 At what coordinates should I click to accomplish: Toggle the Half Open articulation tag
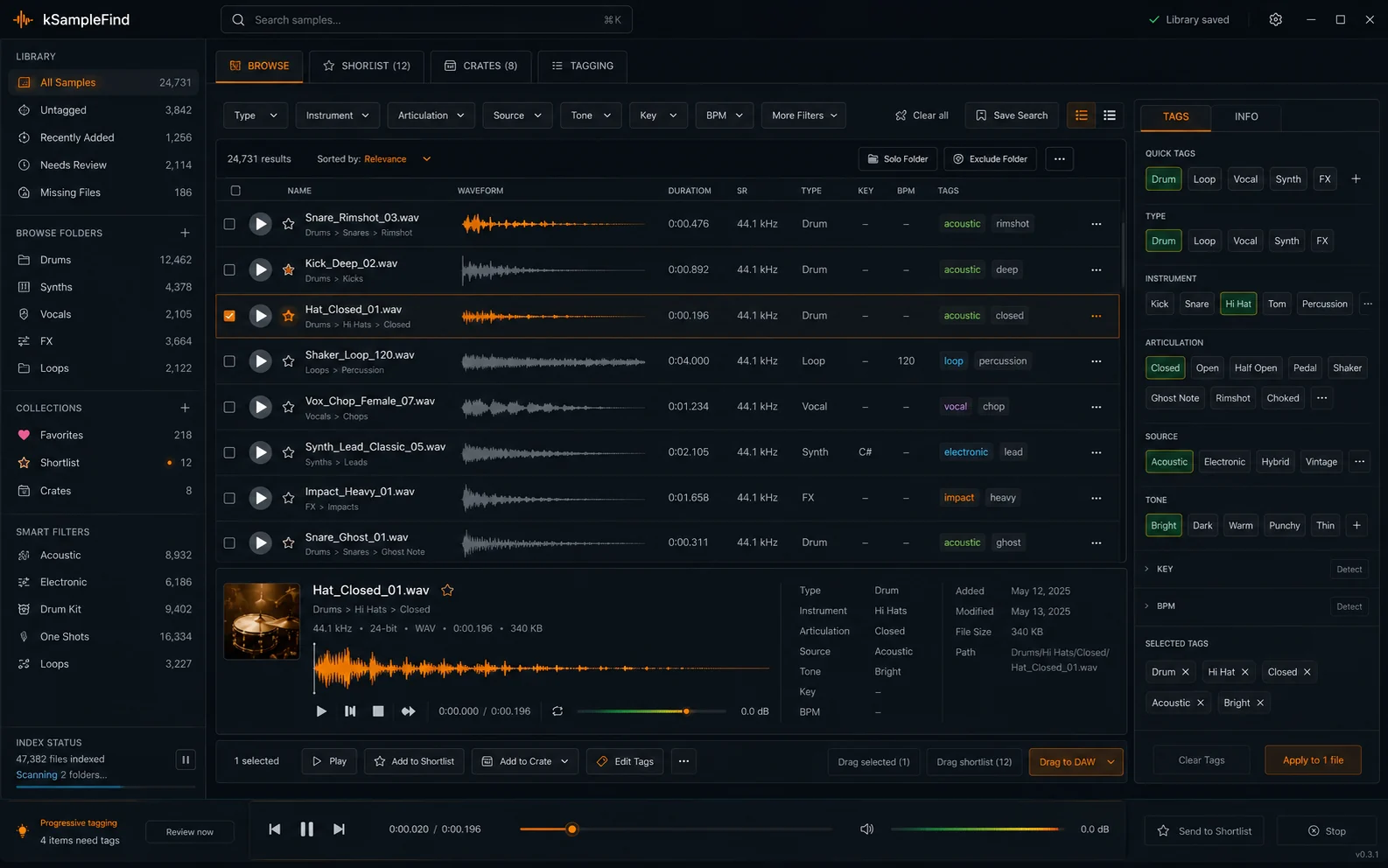(1255, 367)
